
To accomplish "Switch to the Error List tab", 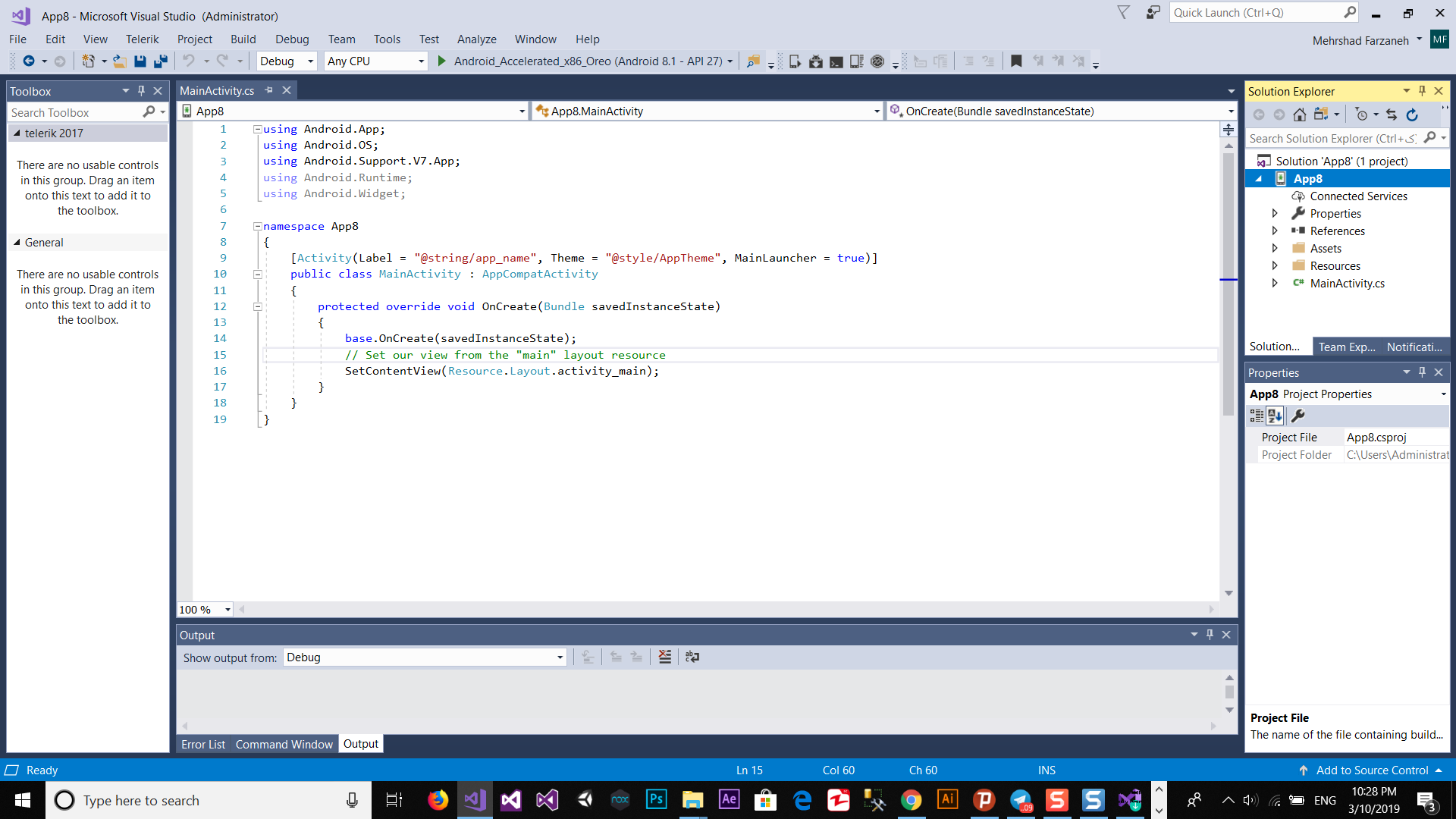I will (202, 745).
